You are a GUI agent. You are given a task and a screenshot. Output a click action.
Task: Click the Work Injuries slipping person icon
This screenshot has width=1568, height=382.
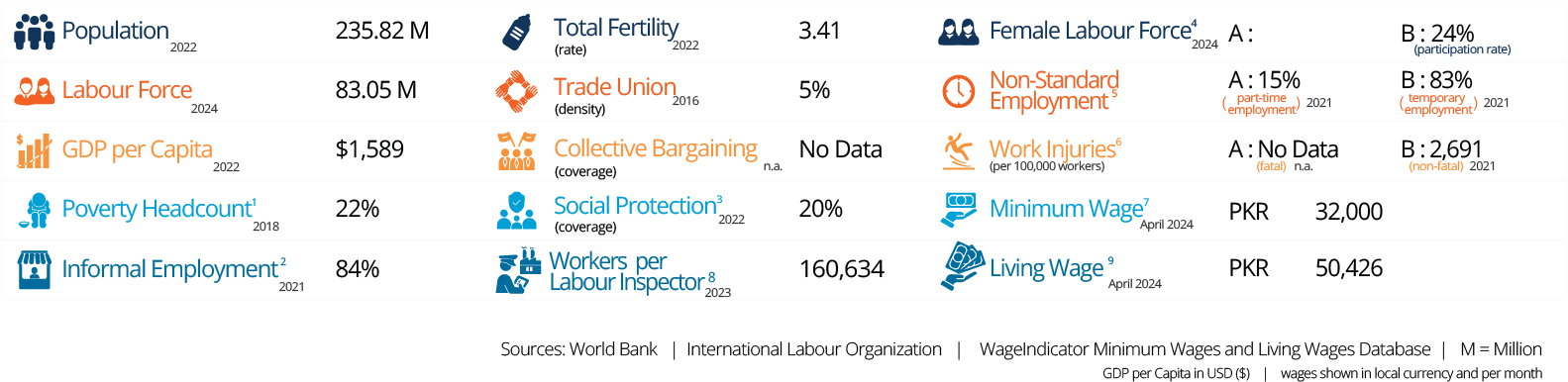click(958, 151)
